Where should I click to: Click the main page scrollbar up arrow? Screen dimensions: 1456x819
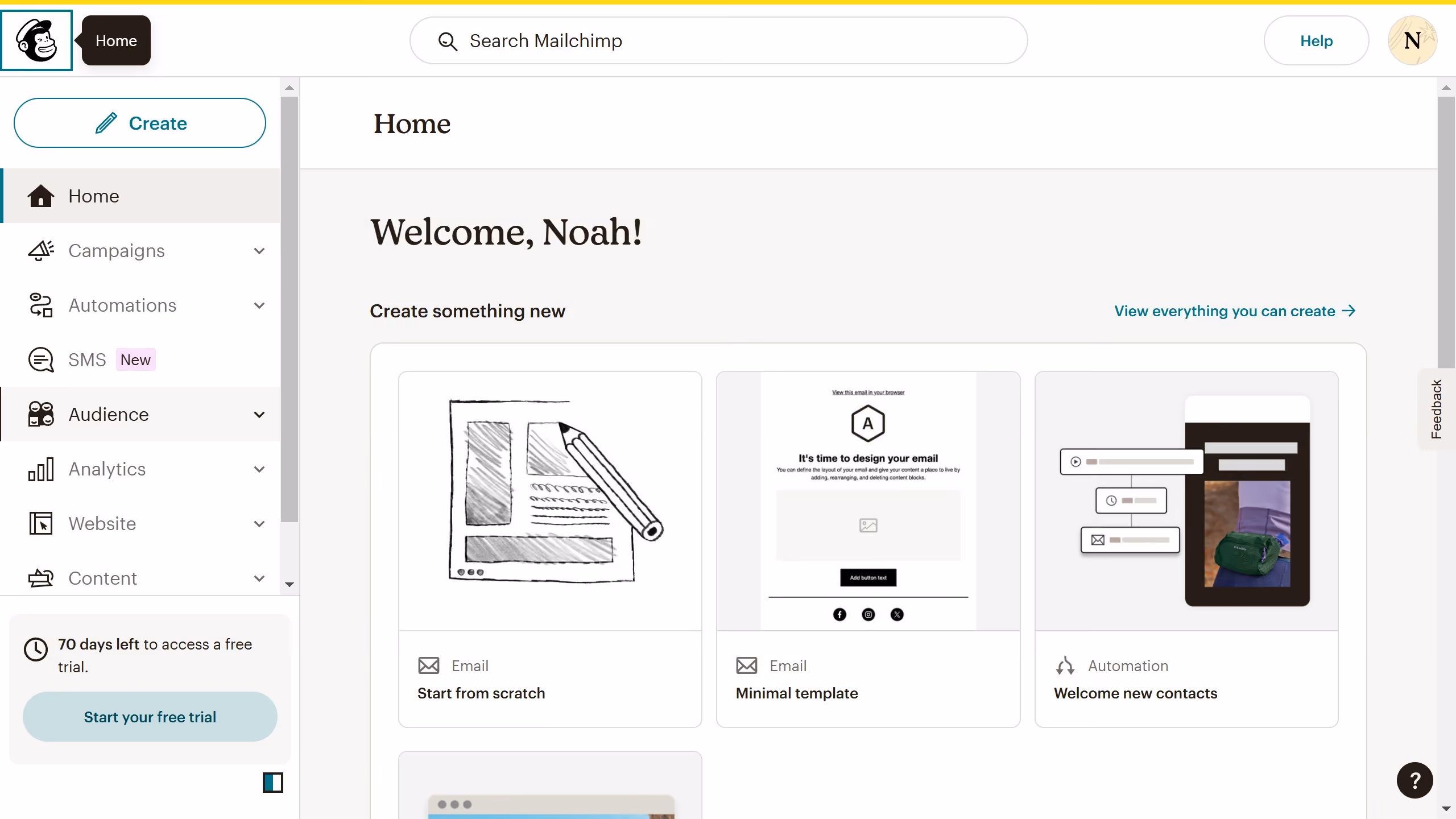pos(1446,88)
